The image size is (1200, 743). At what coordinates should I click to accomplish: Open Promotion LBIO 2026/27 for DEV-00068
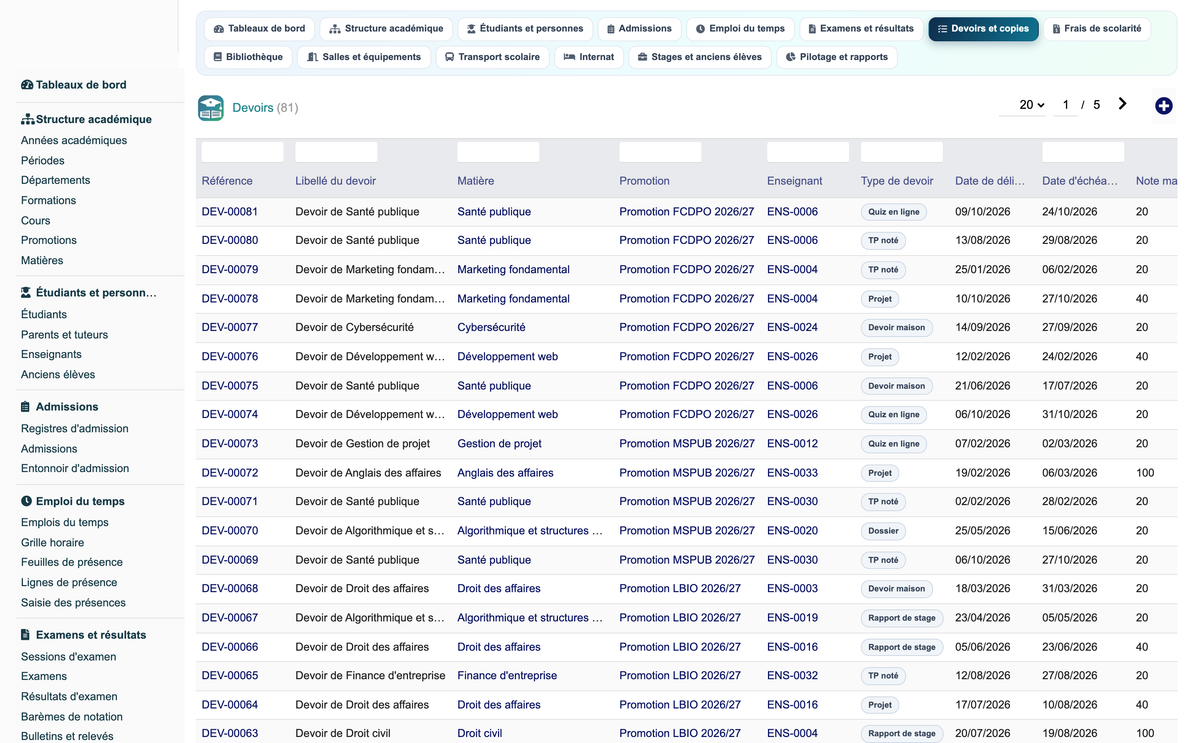(x=680, y=589)
